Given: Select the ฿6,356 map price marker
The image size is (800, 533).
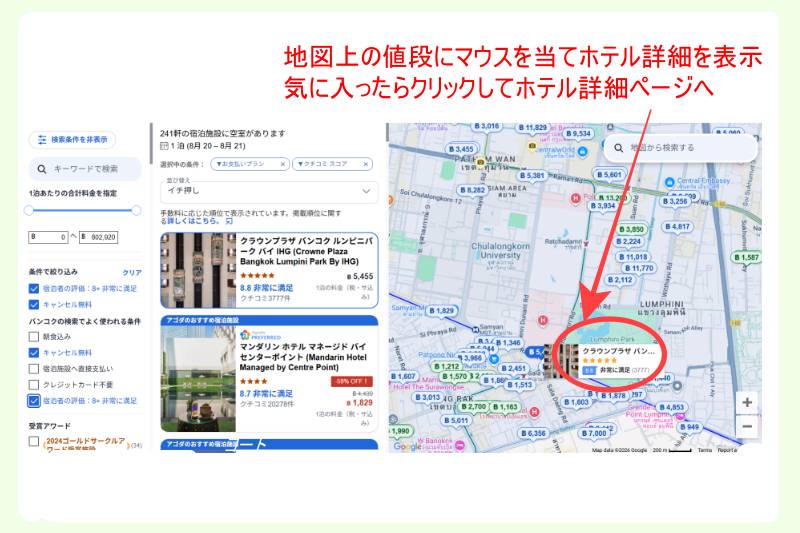Looking at the screenshot, I should pyautogui.click(x=534, y=433).
